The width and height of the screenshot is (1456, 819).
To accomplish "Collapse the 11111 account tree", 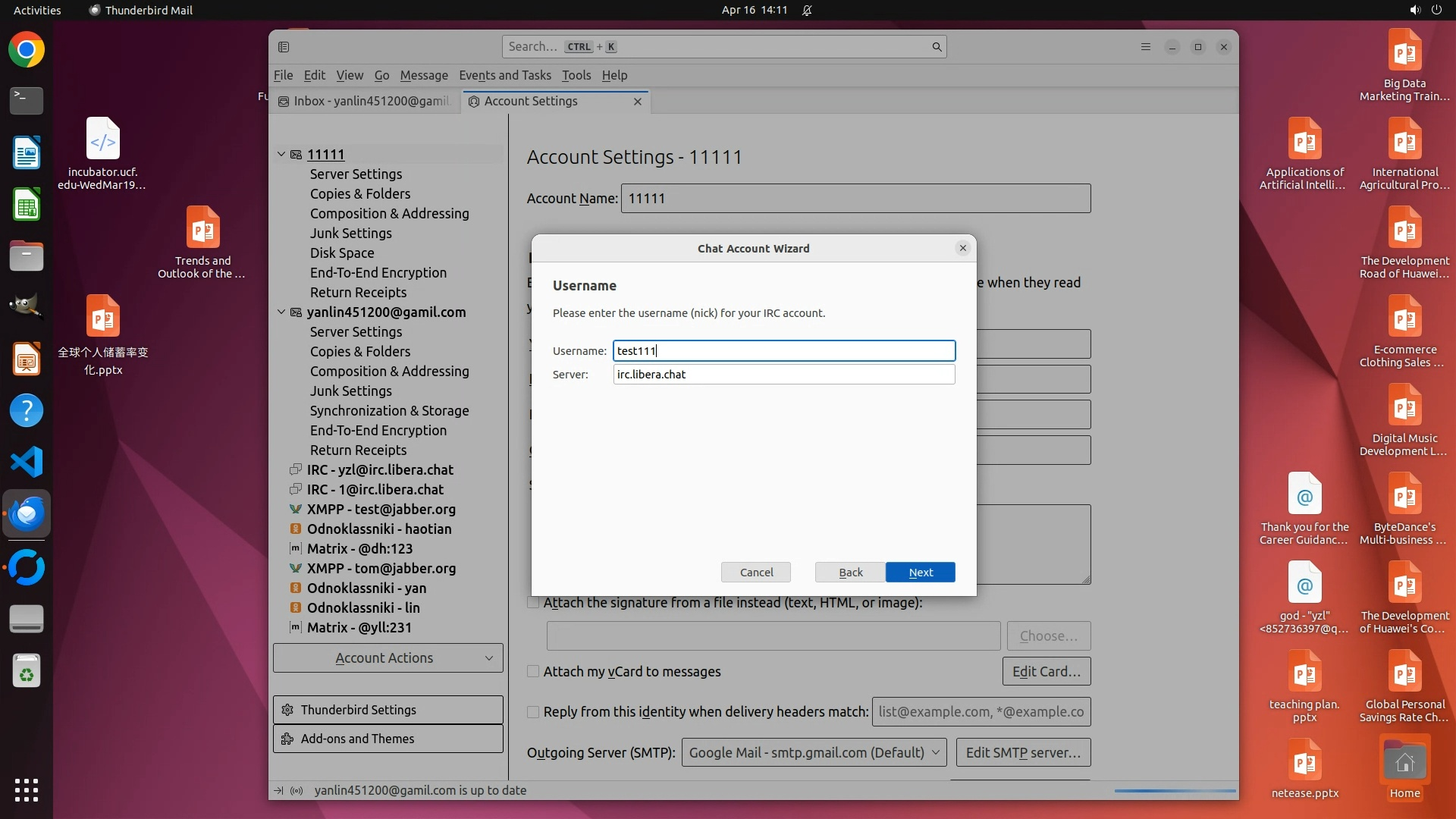I will coord(281,154).
